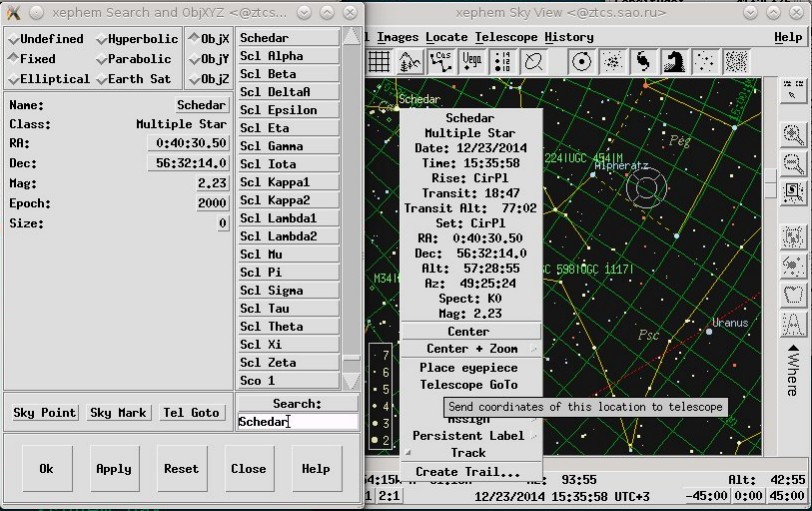
Task: Click the Ok button
Action: point(47,469)
